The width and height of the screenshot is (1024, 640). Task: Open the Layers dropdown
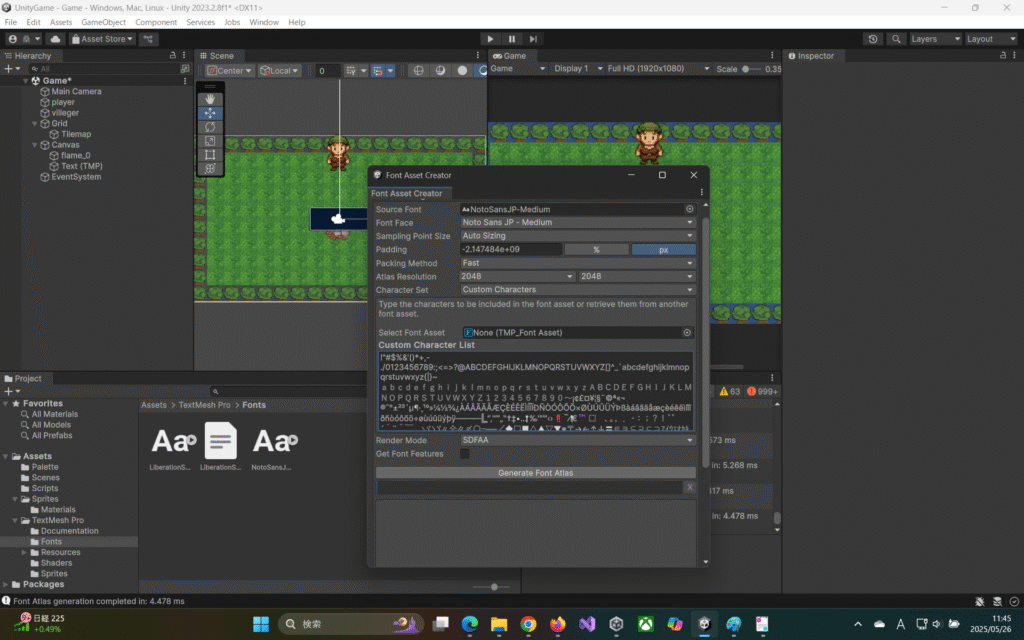936,39
